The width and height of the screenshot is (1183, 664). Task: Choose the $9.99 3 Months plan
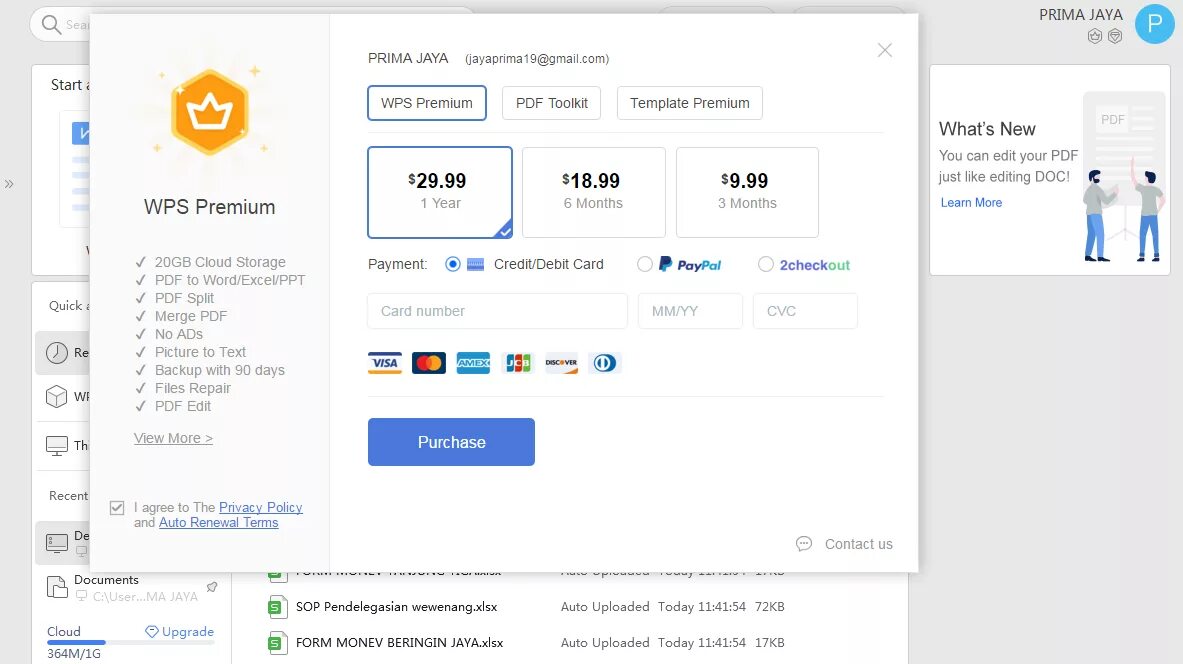point(747,192)
